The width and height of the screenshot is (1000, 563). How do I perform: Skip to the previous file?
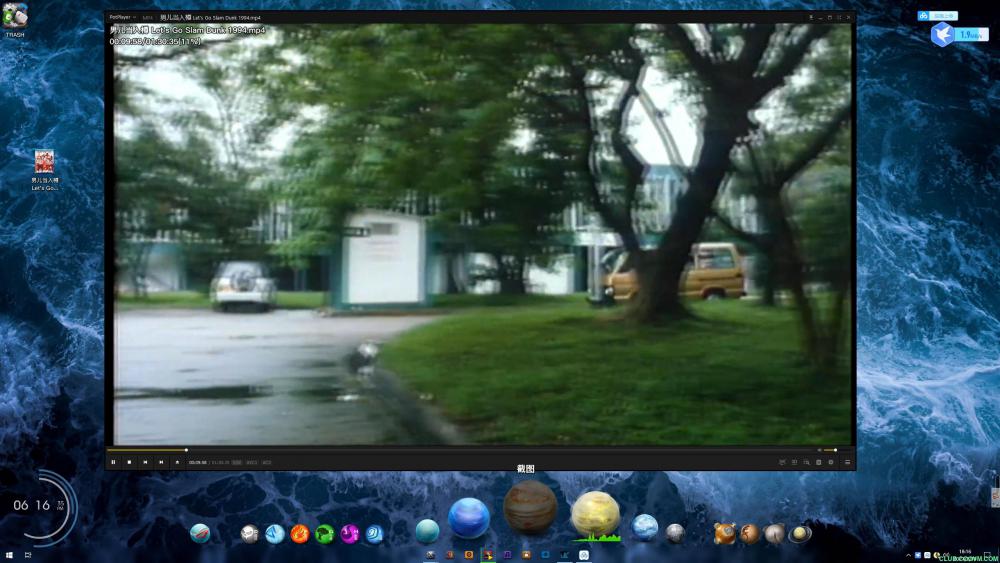pyautogui.click(x=145, y=462)
